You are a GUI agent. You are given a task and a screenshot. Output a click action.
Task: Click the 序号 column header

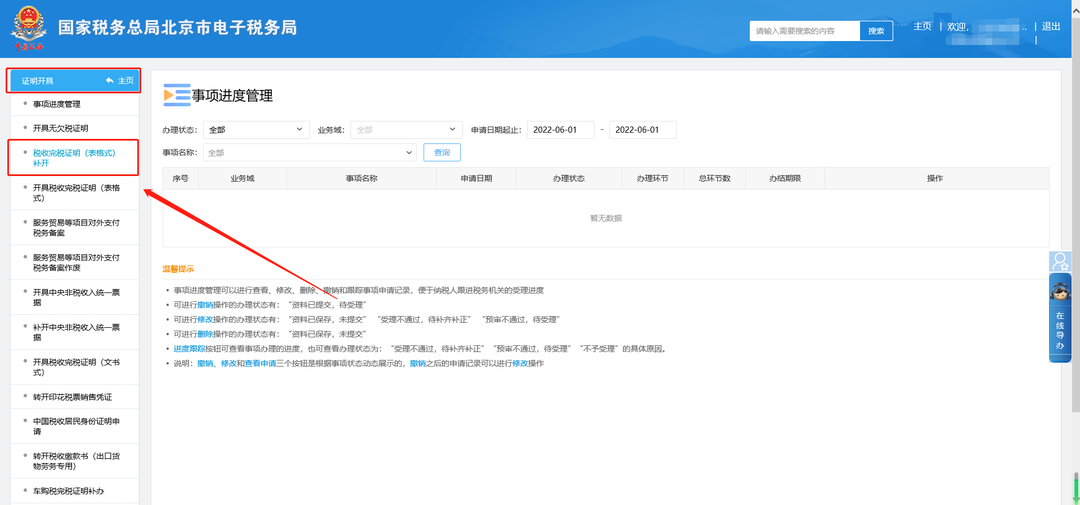click(x=180, y=178)
